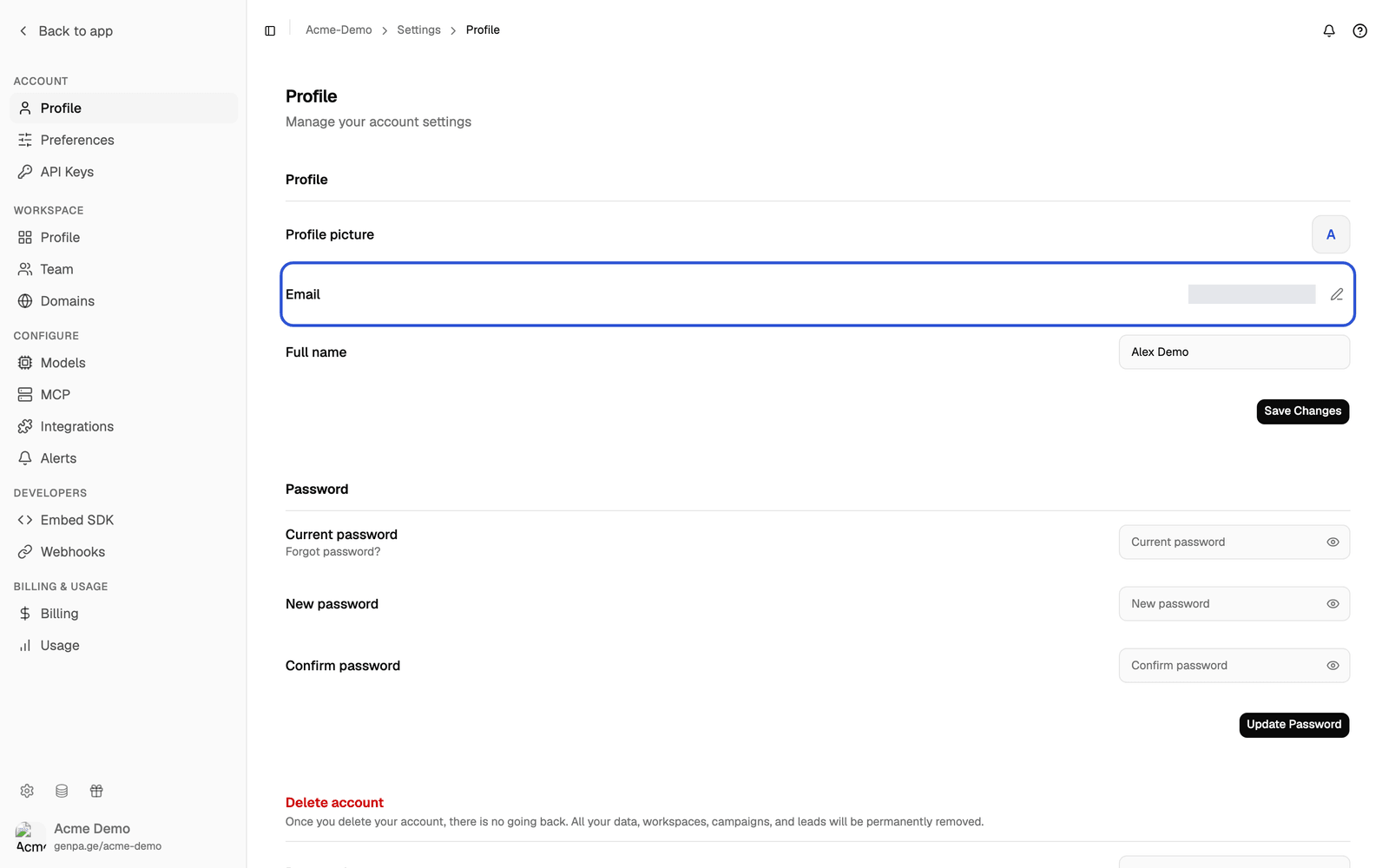This screenshot has height=868, width=1389.
Task: Click the profile picture avatar A
Action: click(1331, 234)
